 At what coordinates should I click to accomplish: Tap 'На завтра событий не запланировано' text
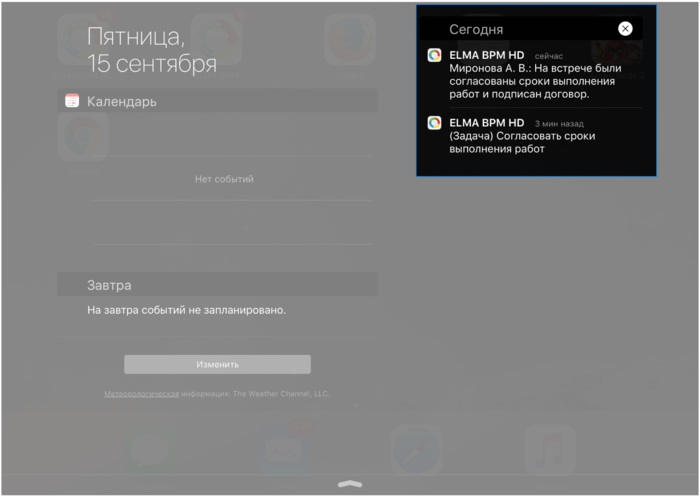(x=186, y=310)
